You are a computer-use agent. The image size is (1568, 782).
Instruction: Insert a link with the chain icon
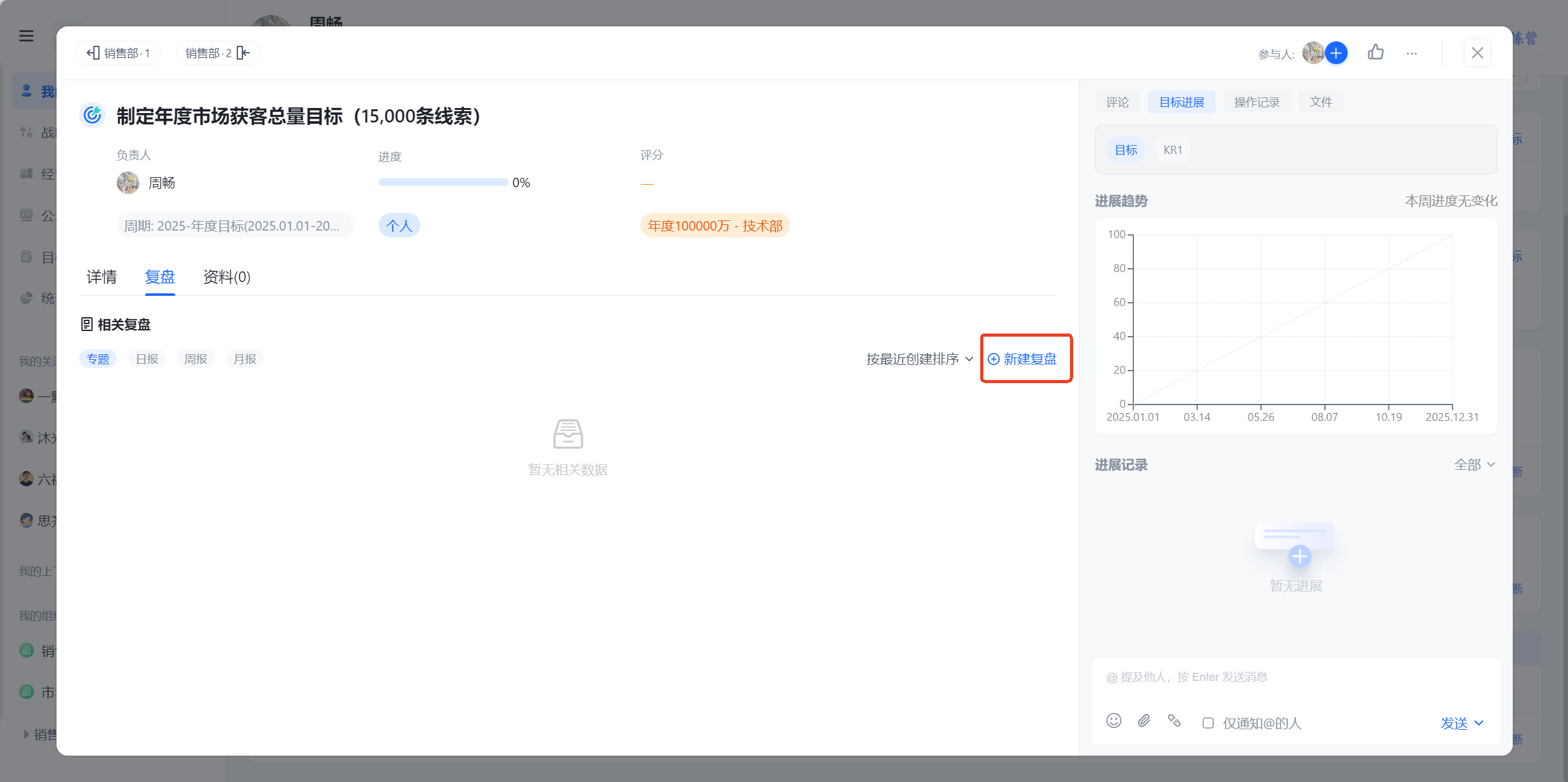tap(1174, 721)
